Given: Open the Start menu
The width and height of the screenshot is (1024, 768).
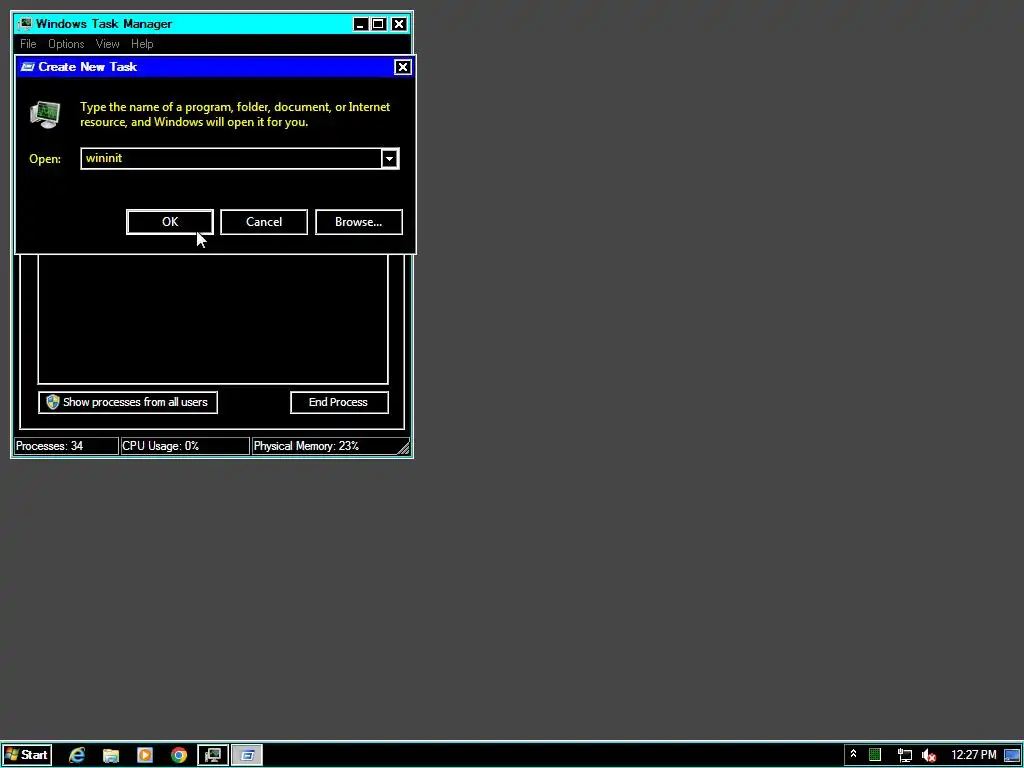Looking at the screenshot, I should pyautogui.click(x=27, y=756).
